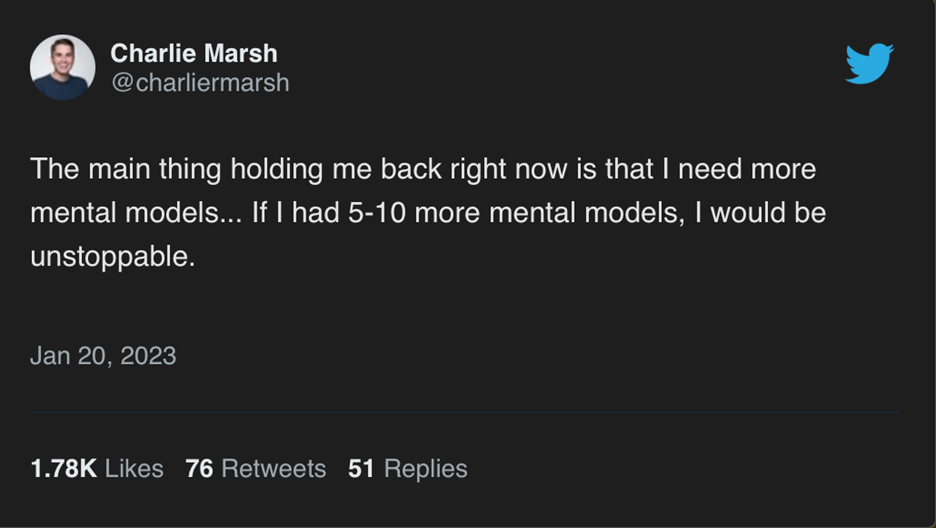Click the words "I need more"
936x528 pixels.
point(740,168)
